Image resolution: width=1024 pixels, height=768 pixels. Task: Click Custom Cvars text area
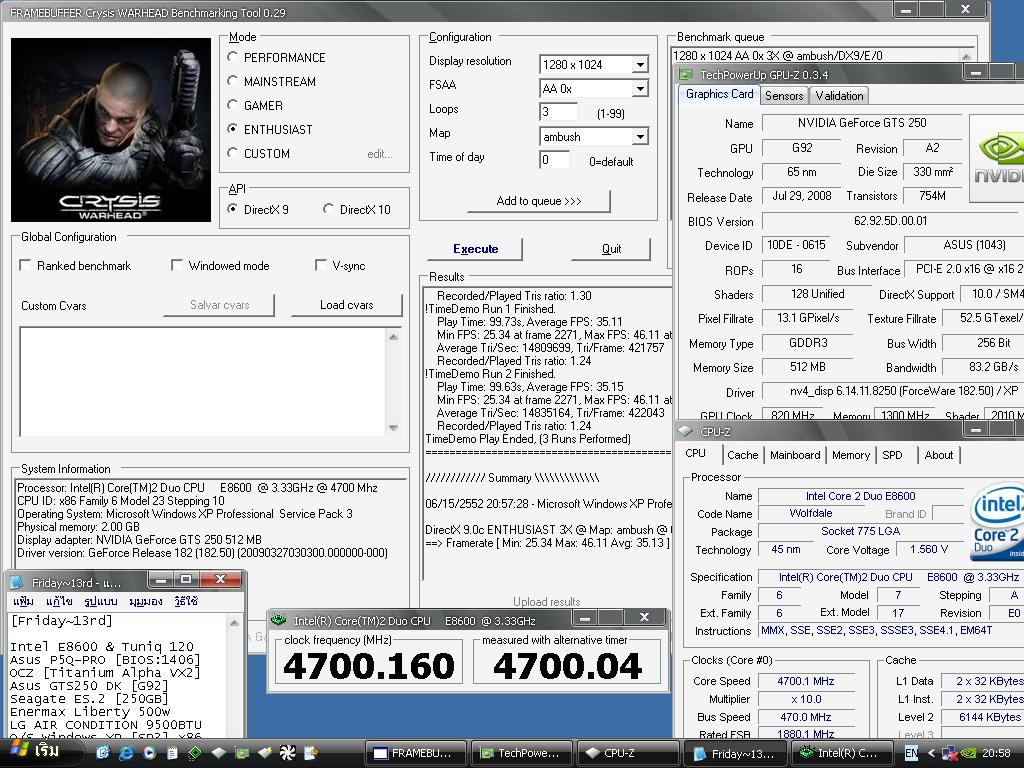[x=203, y=381]
